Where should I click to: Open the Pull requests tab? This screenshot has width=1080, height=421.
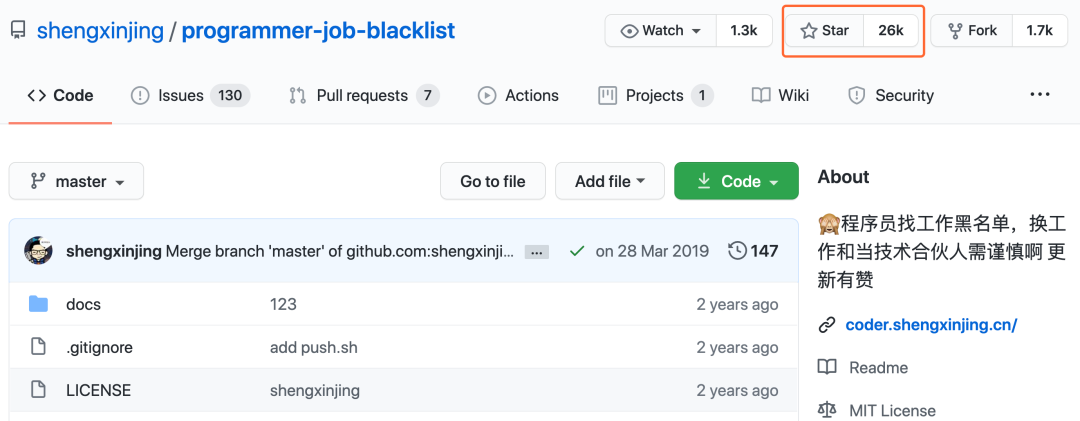[363, 95]
